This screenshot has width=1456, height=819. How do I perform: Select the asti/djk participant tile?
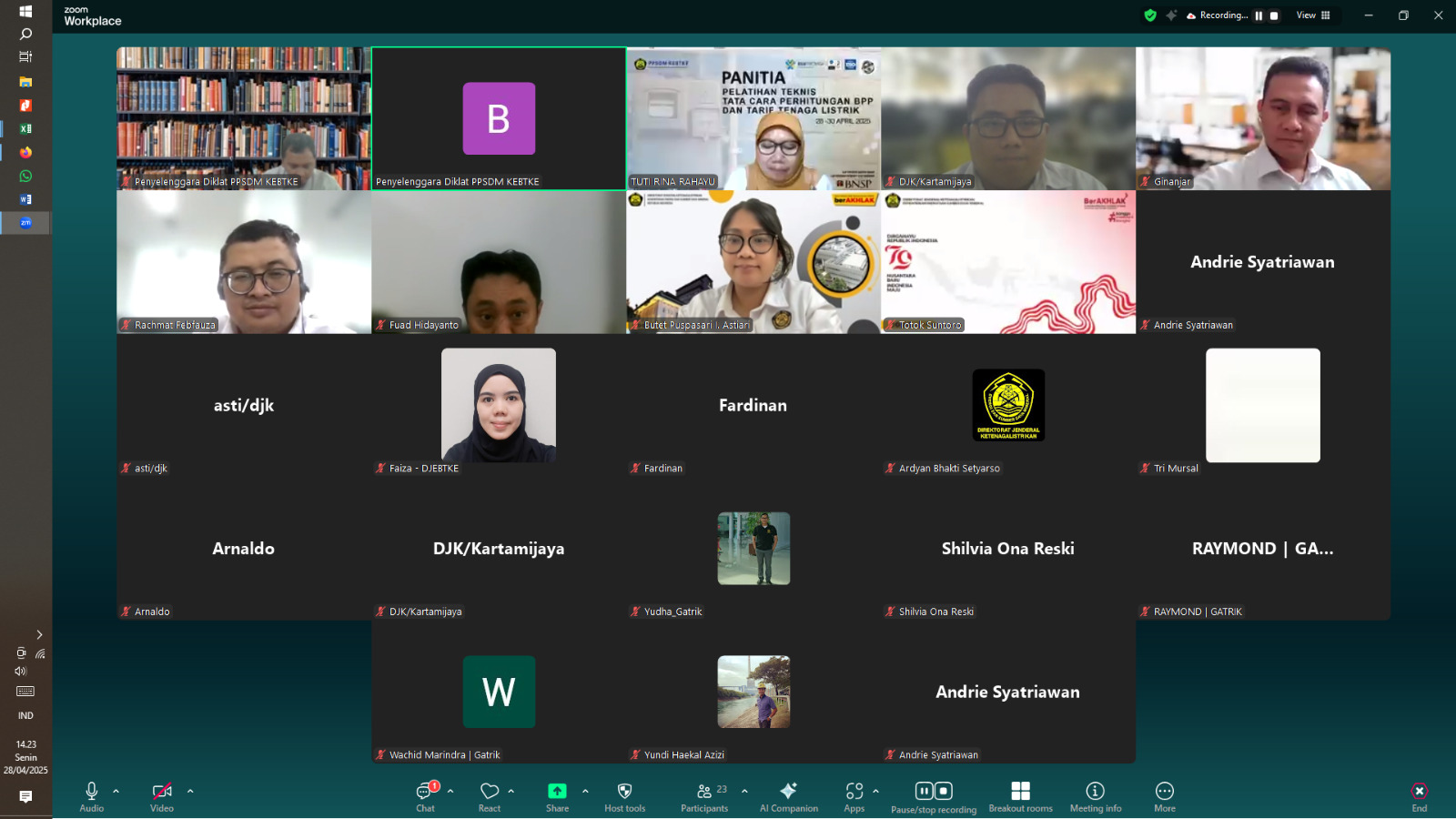point(244,405)
